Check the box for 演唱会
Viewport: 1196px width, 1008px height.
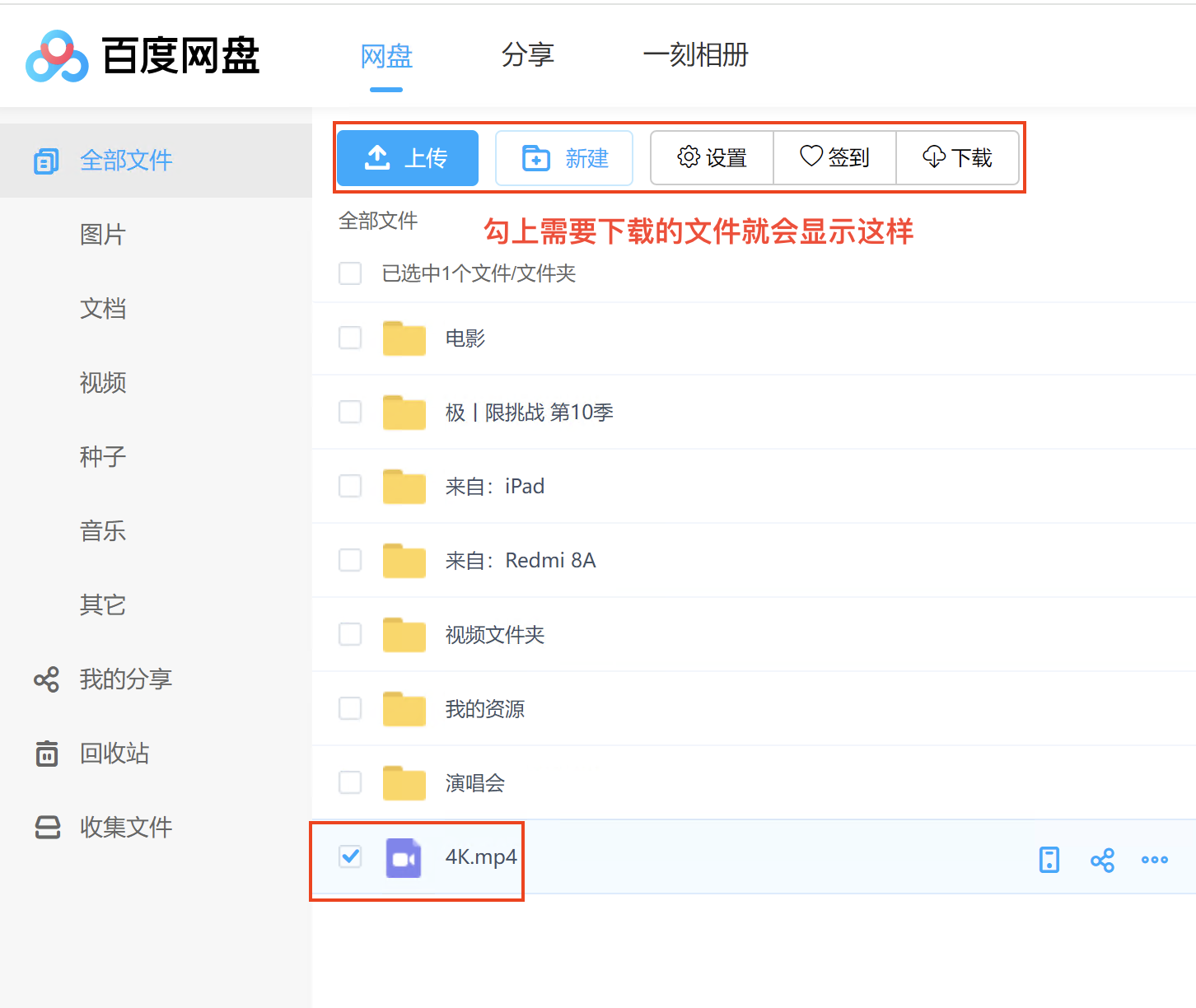[x=350, y=782]
